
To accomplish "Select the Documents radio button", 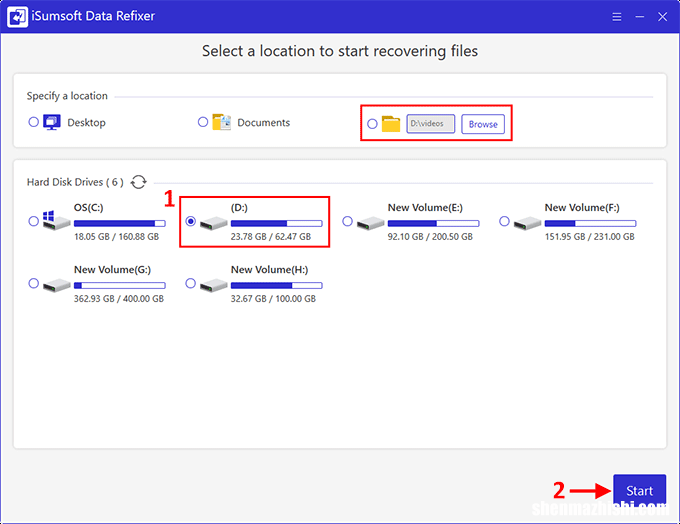I will 203,122.
